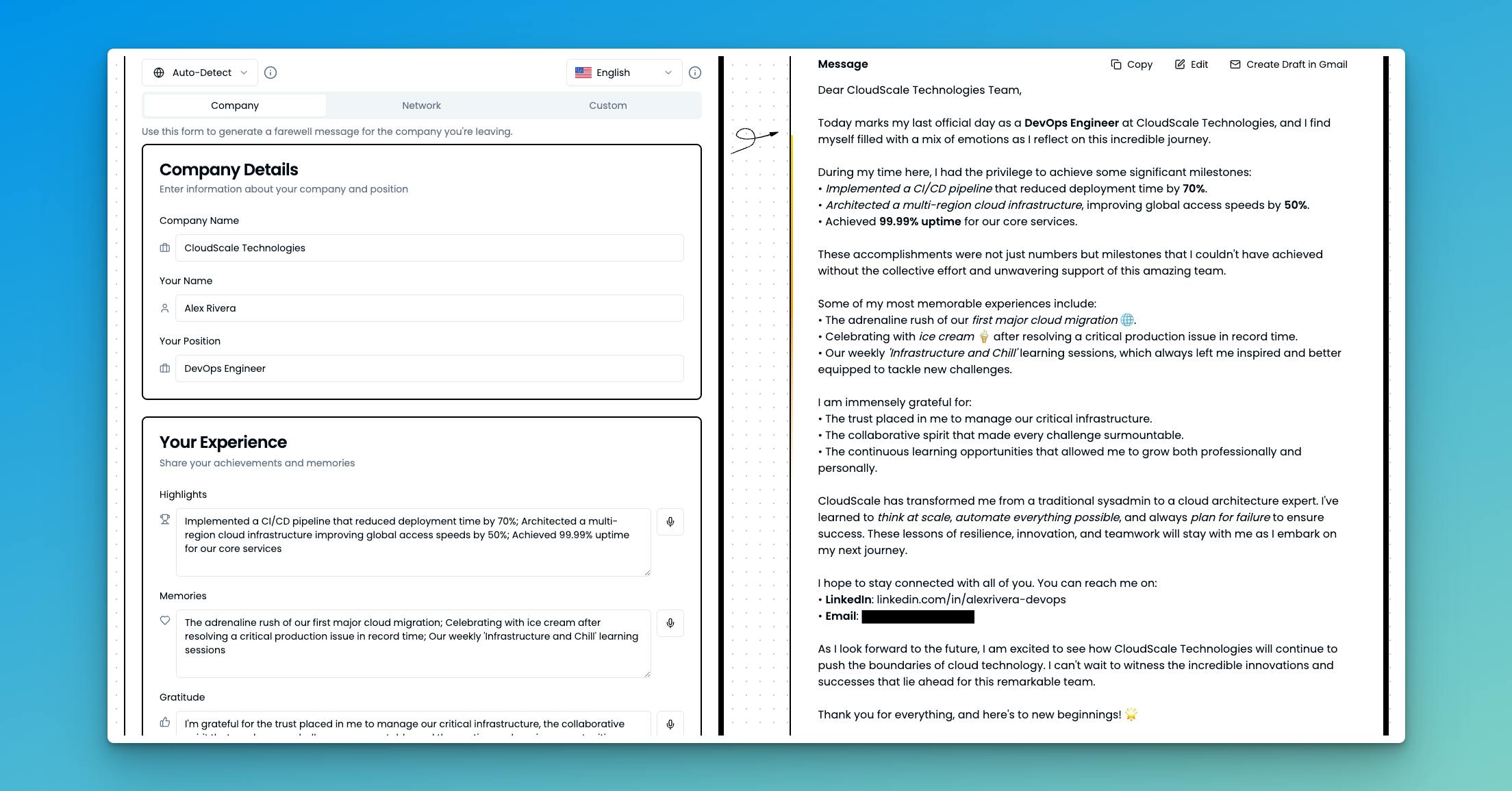This screenshot has height=791, width=1512.
Task: Click the voice input icon in Gratitude field
Action: (x=671, y=724)
